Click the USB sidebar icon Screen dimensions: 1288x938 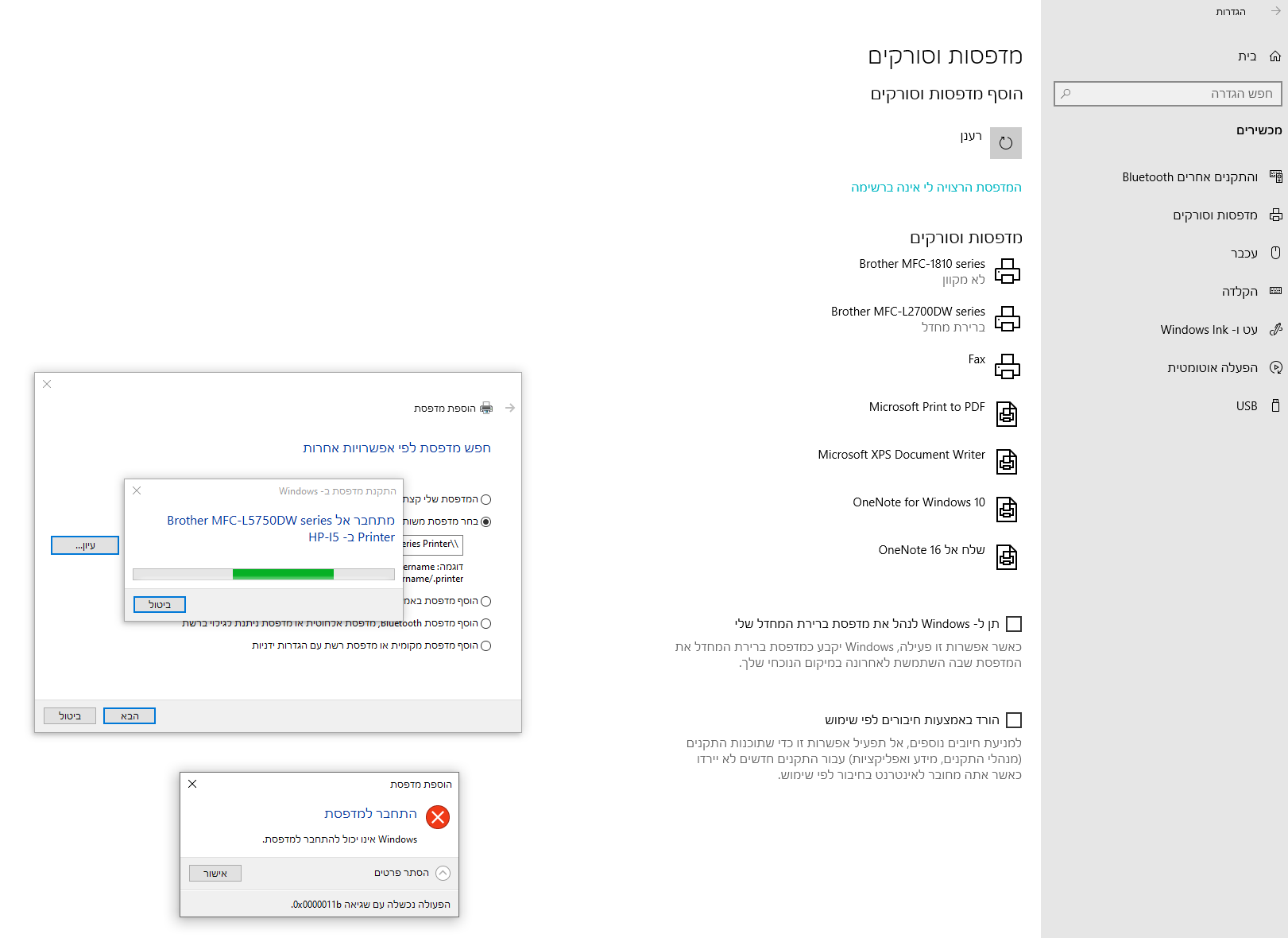coord(1276,405)
